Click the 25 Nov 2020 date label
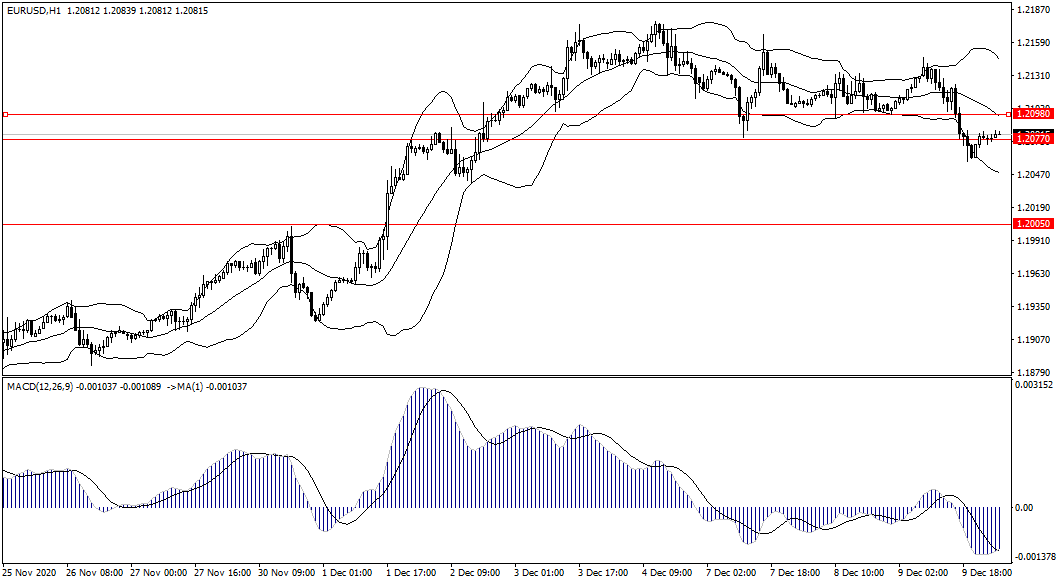 [29, 574]
